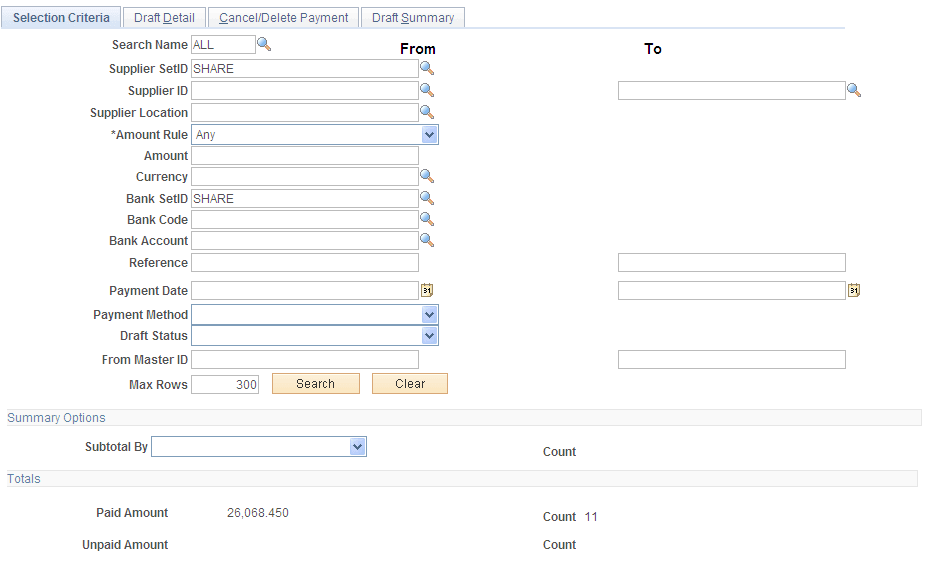929x563 pixels.
Task: Open lookup icon beside Currency field
Action: [x=427, y=177]
